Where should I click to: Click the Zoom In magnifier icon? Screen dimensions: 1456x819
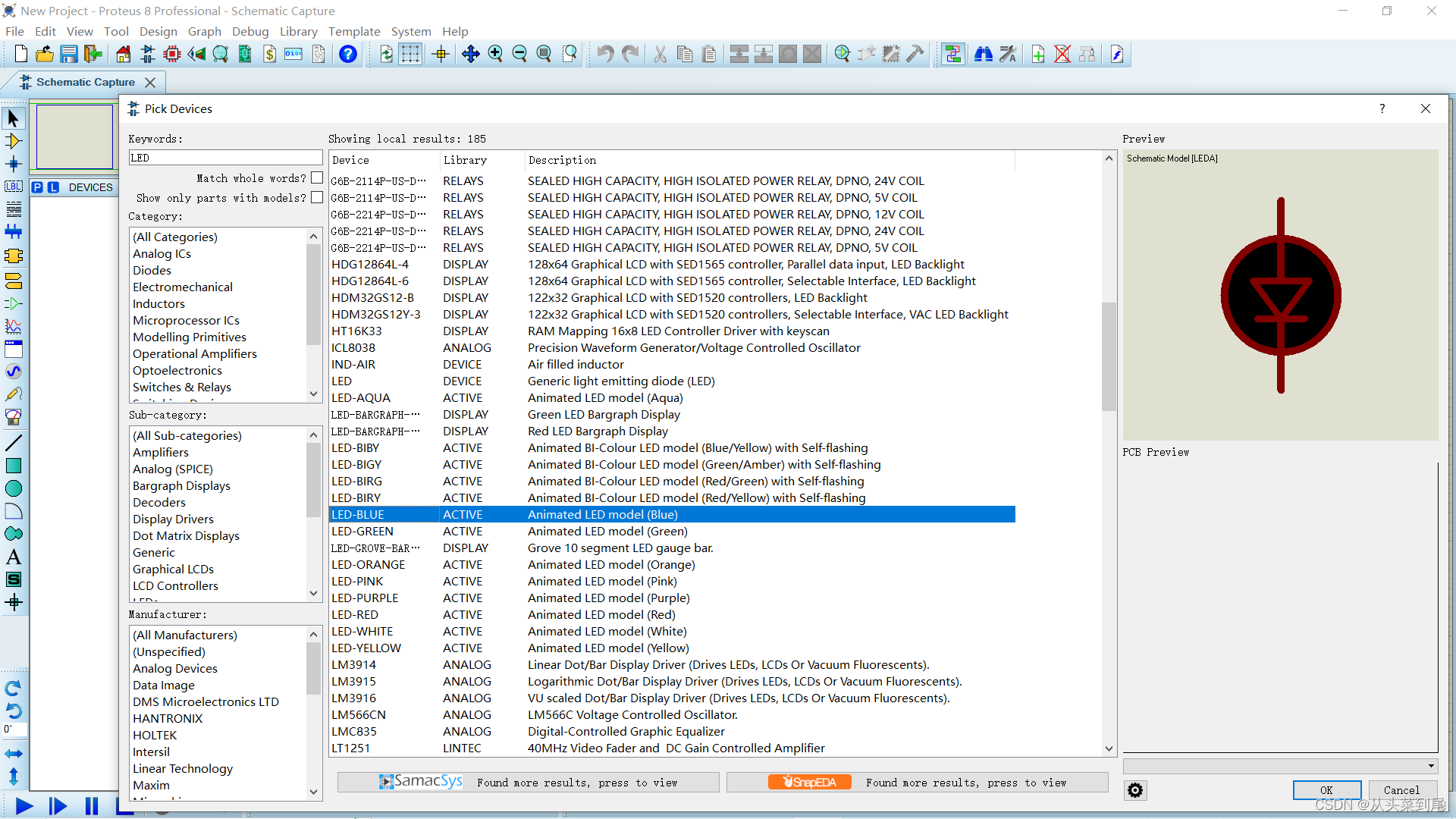(x=495, y=54)
